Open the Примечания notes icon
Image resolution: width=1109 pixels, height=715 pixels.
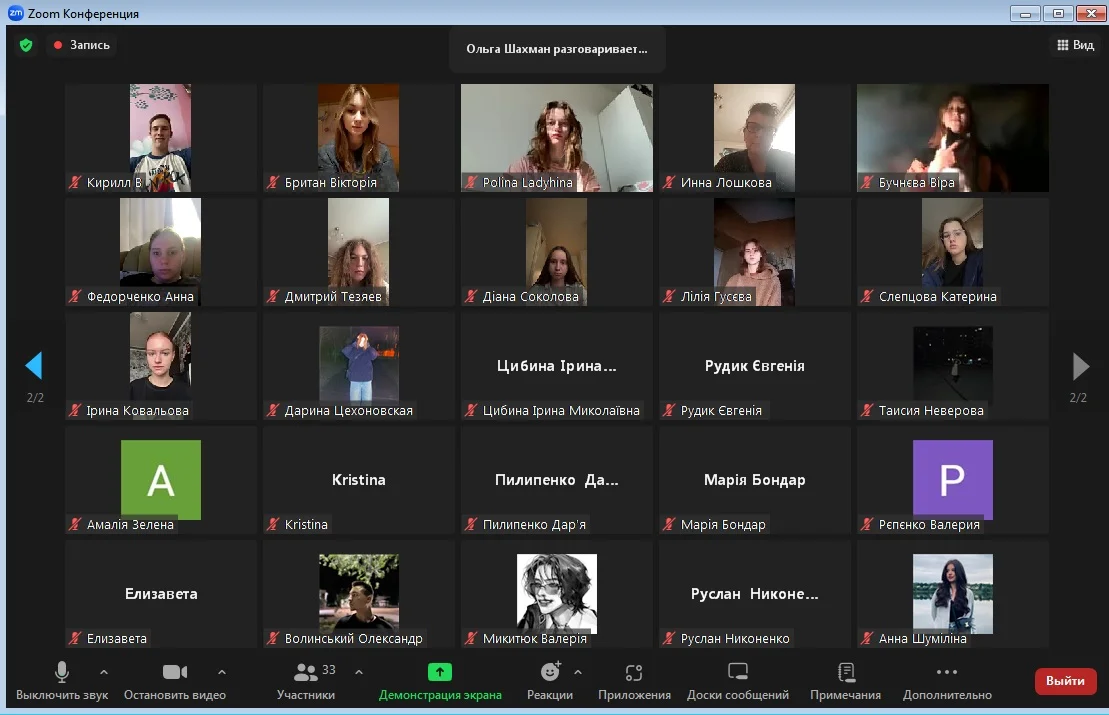846,672
